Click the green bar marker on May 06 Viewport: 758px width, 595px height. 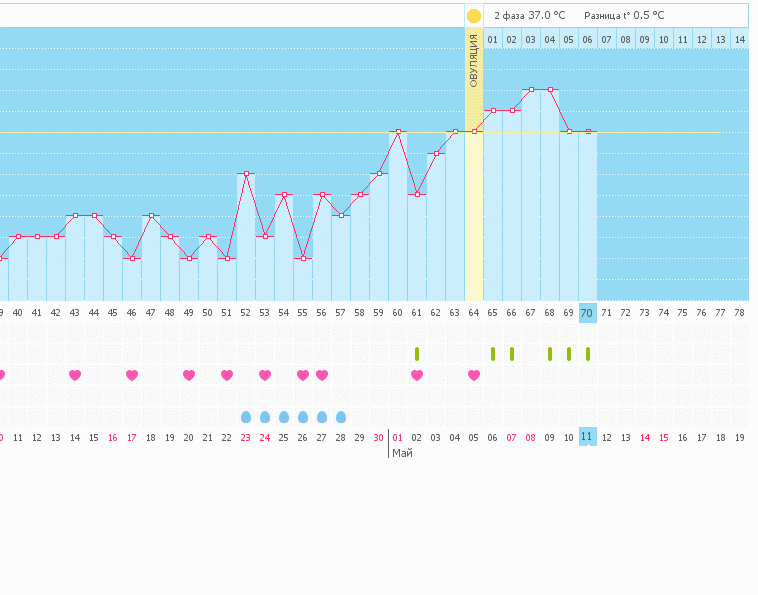click(x=493, y=353)
